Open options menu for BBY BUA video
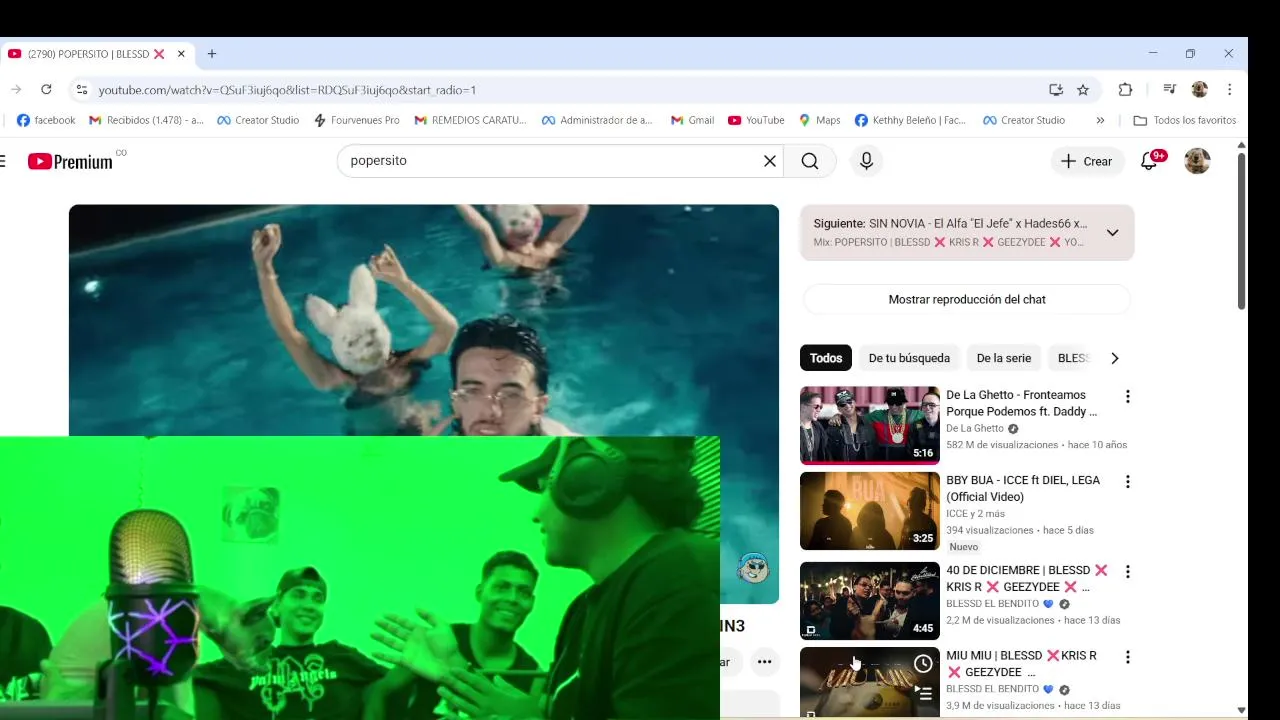The width and height of the screenshot is (1280, 720). pos(1127,482)
